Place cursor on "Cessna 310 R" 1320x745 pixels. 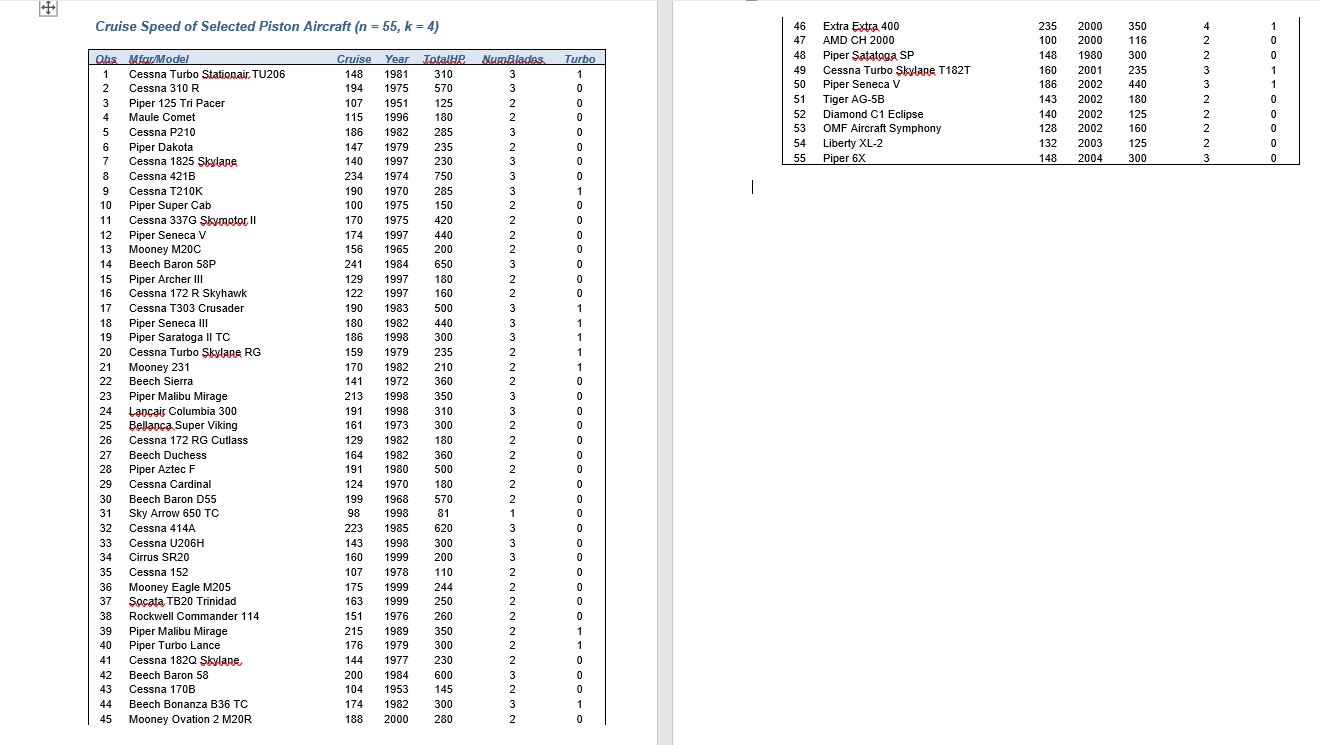point(164,89)
